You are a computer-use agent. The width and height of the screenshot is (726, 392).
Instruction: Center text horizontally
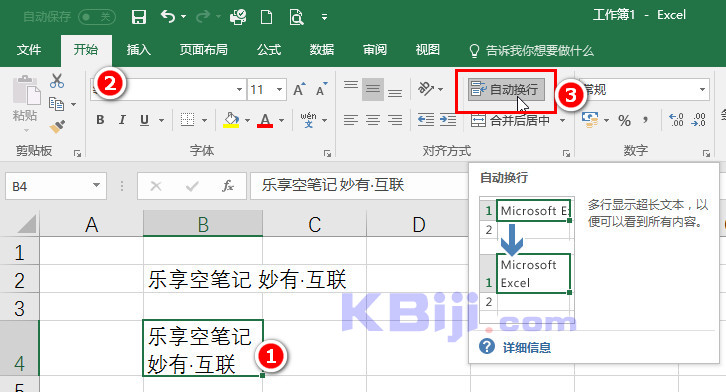tap(373, 120)
